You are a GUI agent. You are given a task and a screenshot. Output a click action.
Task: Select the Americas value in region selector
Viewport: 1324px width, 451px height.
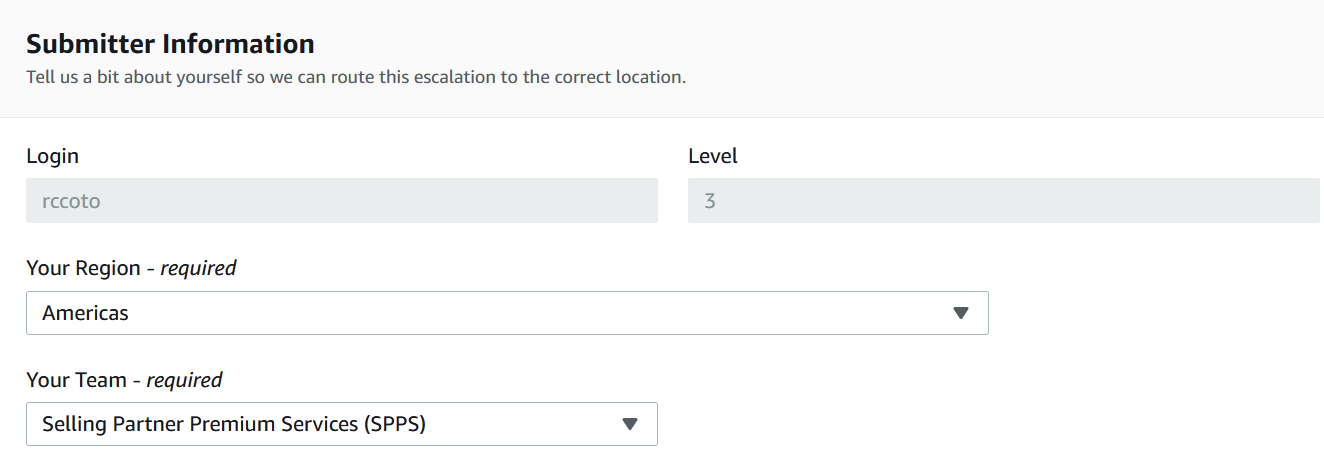85,313
